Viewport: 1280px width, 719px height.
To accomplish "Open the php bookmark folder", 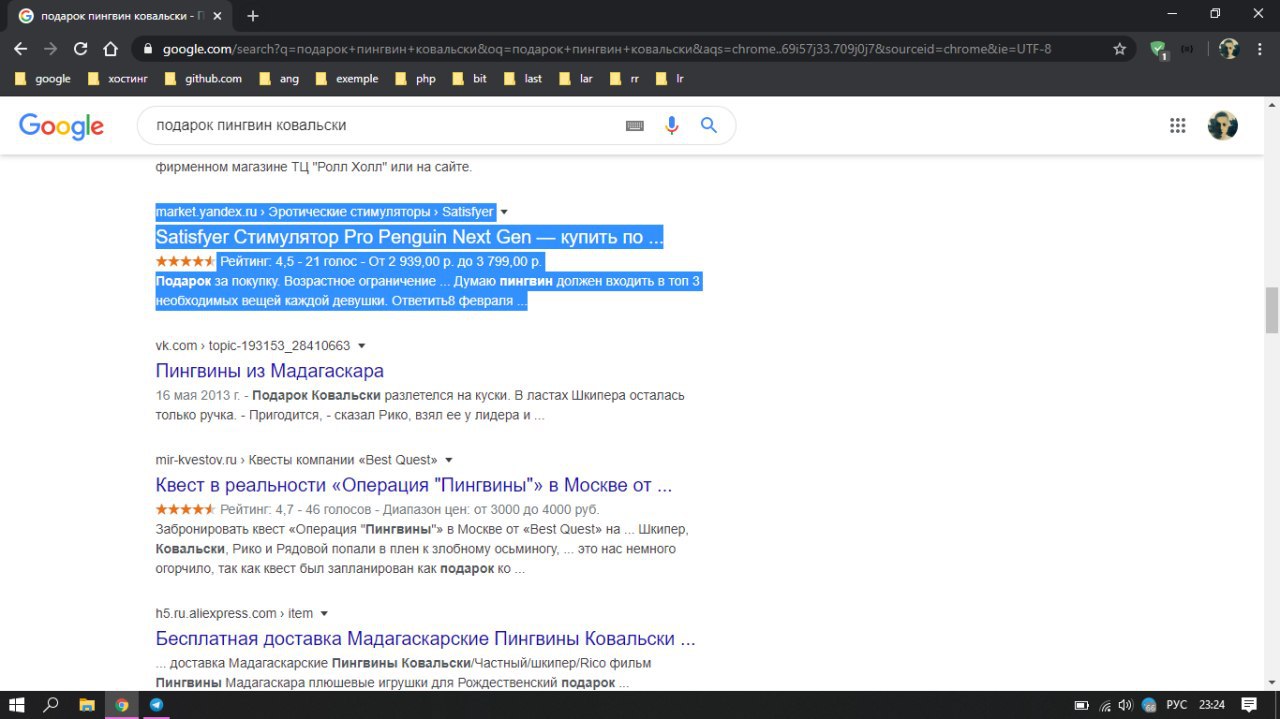I will pos(416,78).
